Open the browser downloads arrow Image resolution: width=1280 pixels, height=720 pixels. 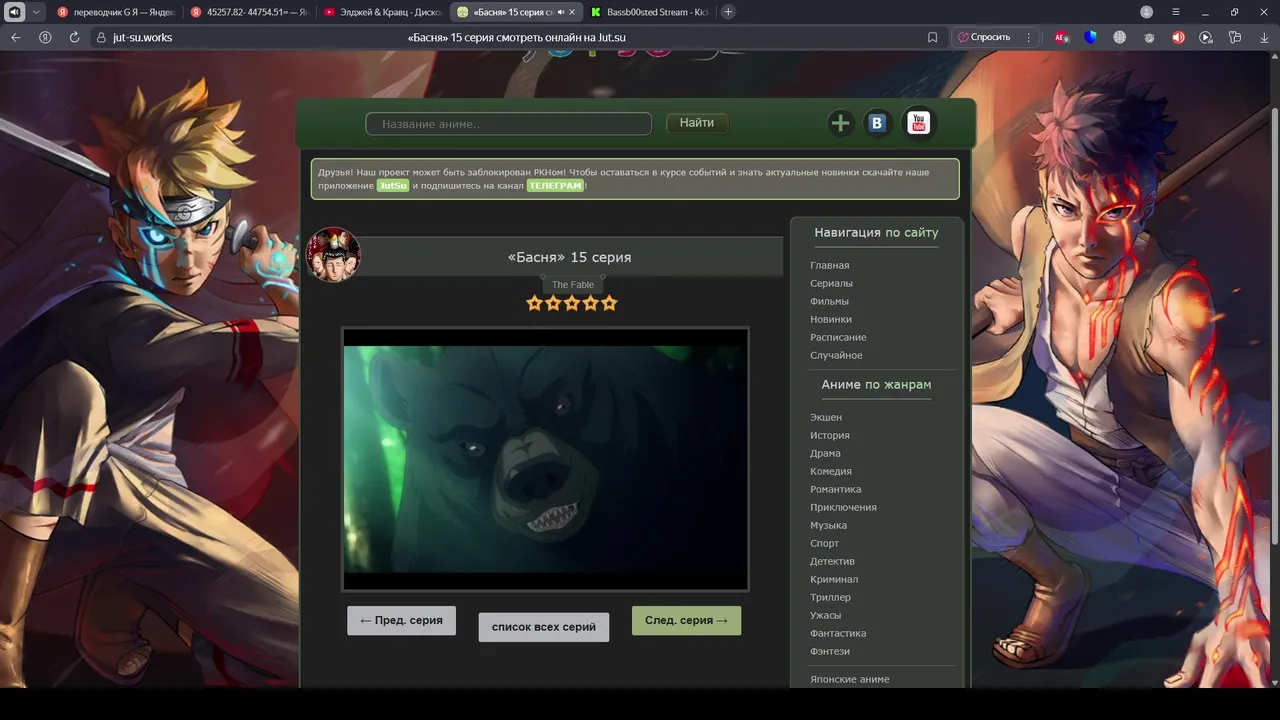(x=1264, y=37)
